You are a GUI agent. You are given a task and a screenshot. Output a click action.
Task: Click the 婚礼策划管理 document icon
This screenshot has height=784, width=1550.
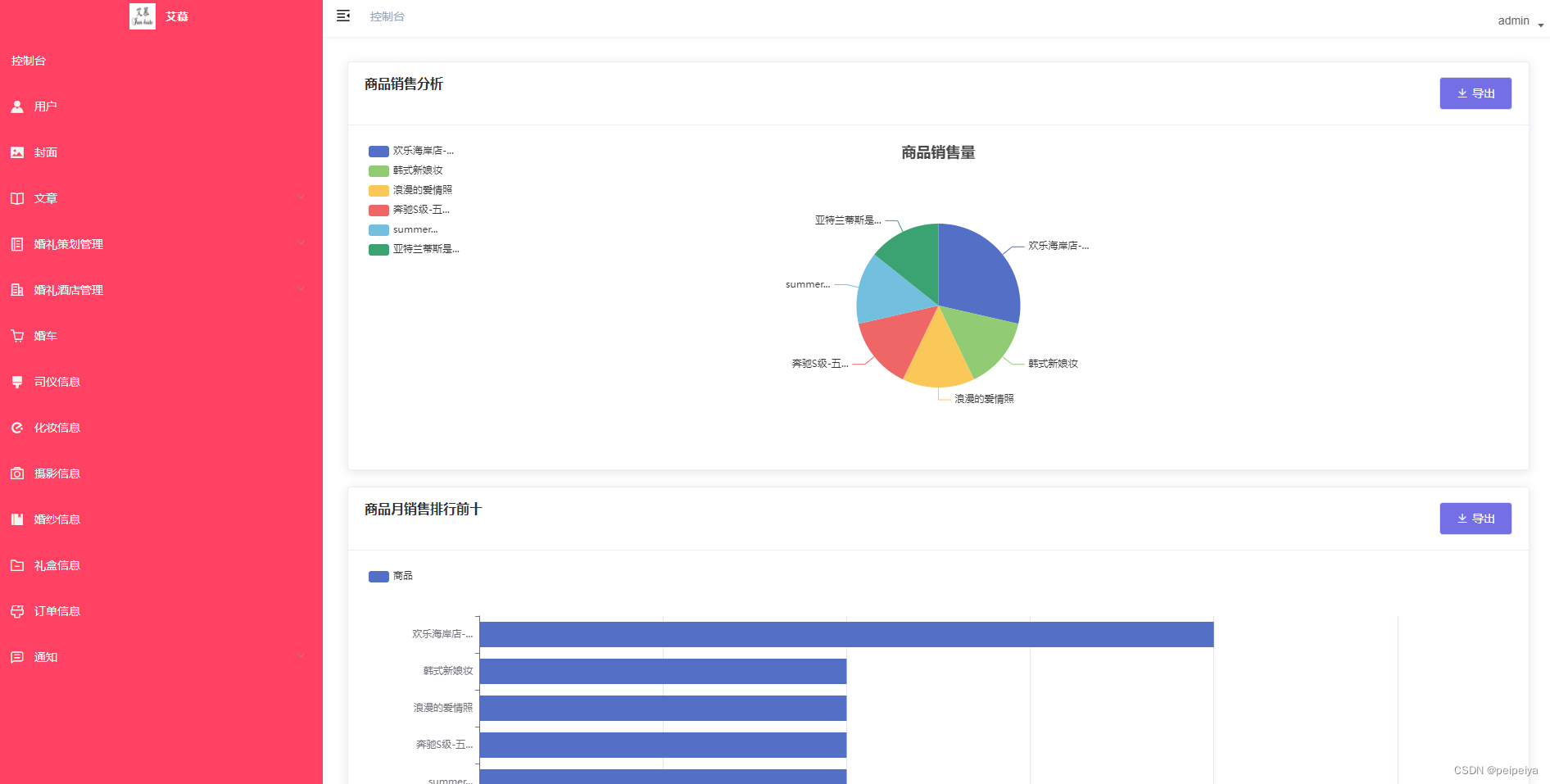pyautogui.click(x=17, y=244)
